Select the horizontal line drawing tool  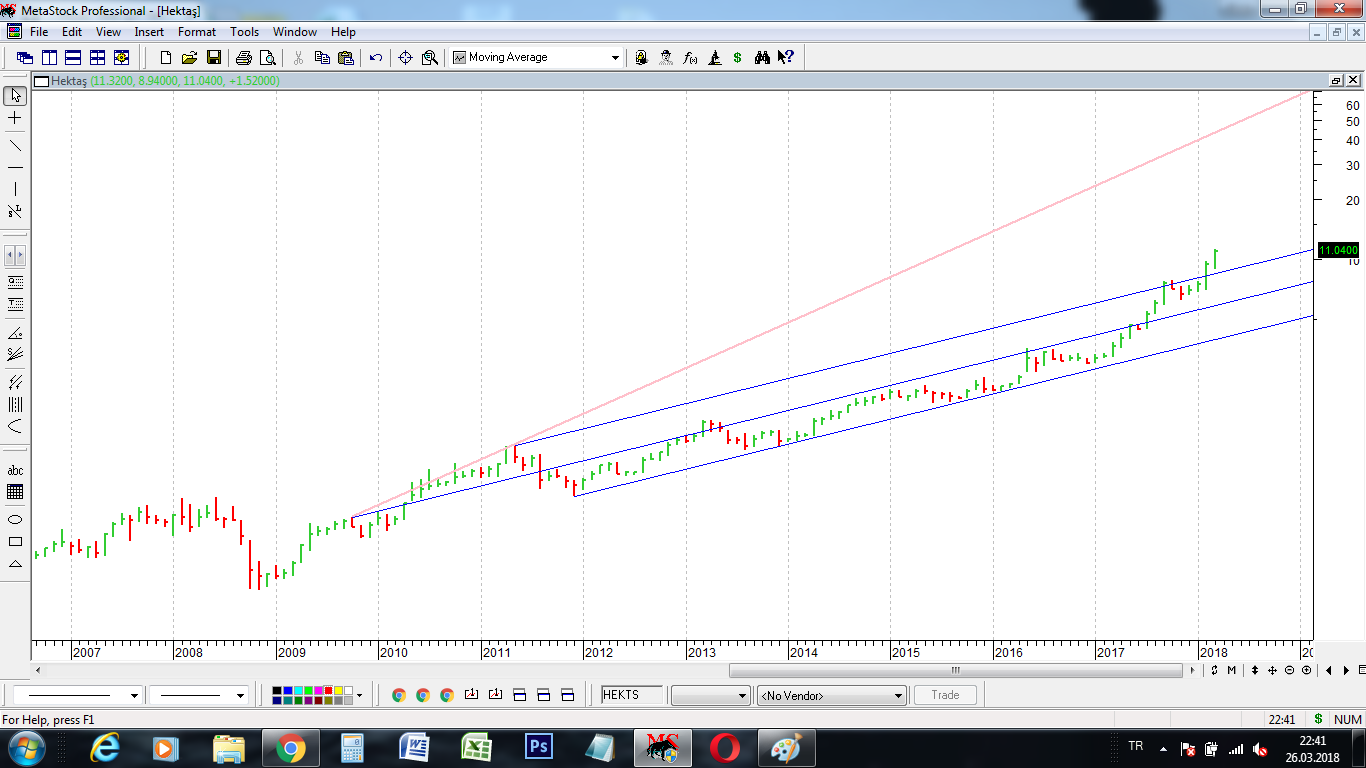tap(15, 168)
